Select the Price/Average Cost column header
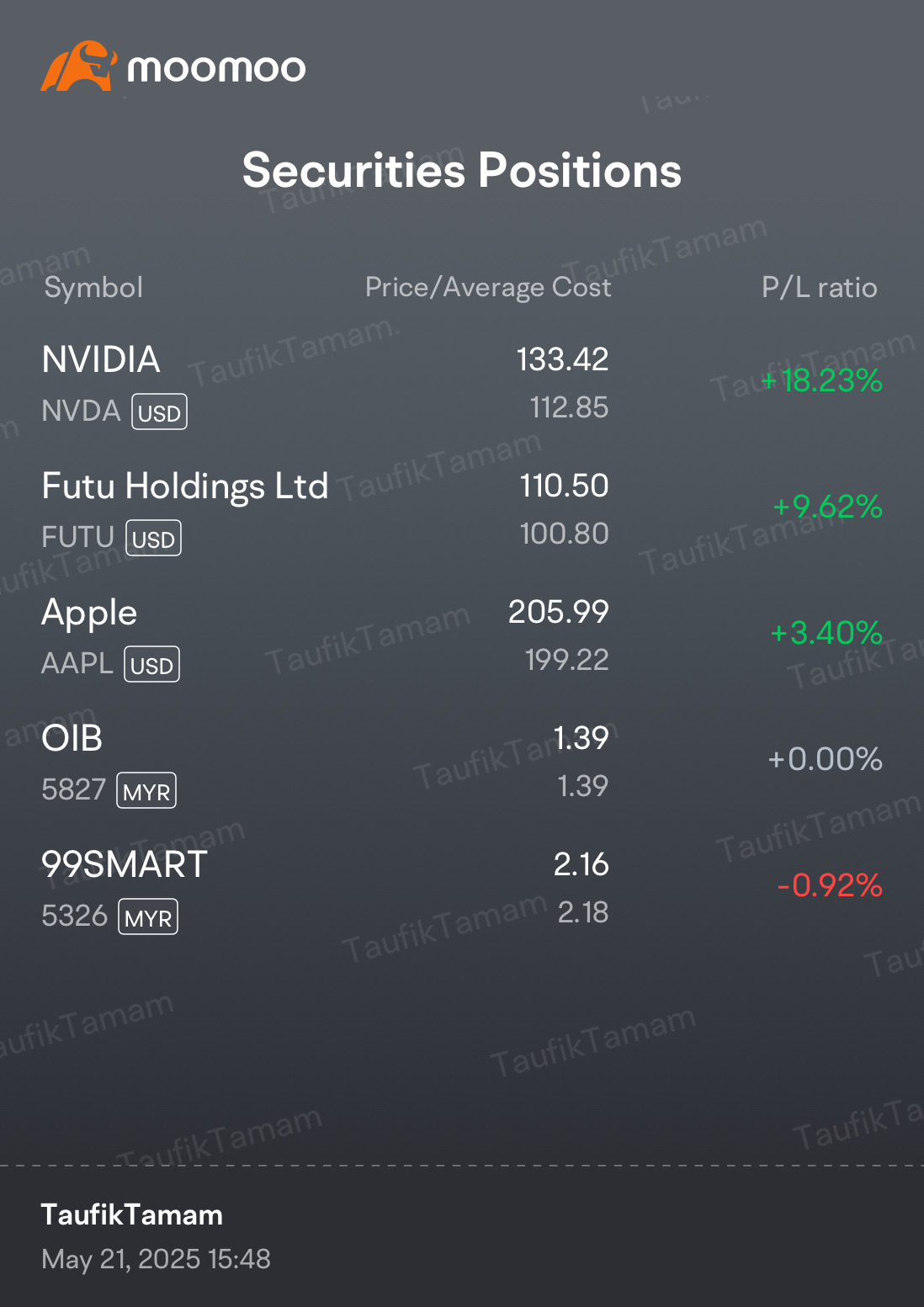The height and width of the screenshot is (1307, 924). (x=488, y=288)
